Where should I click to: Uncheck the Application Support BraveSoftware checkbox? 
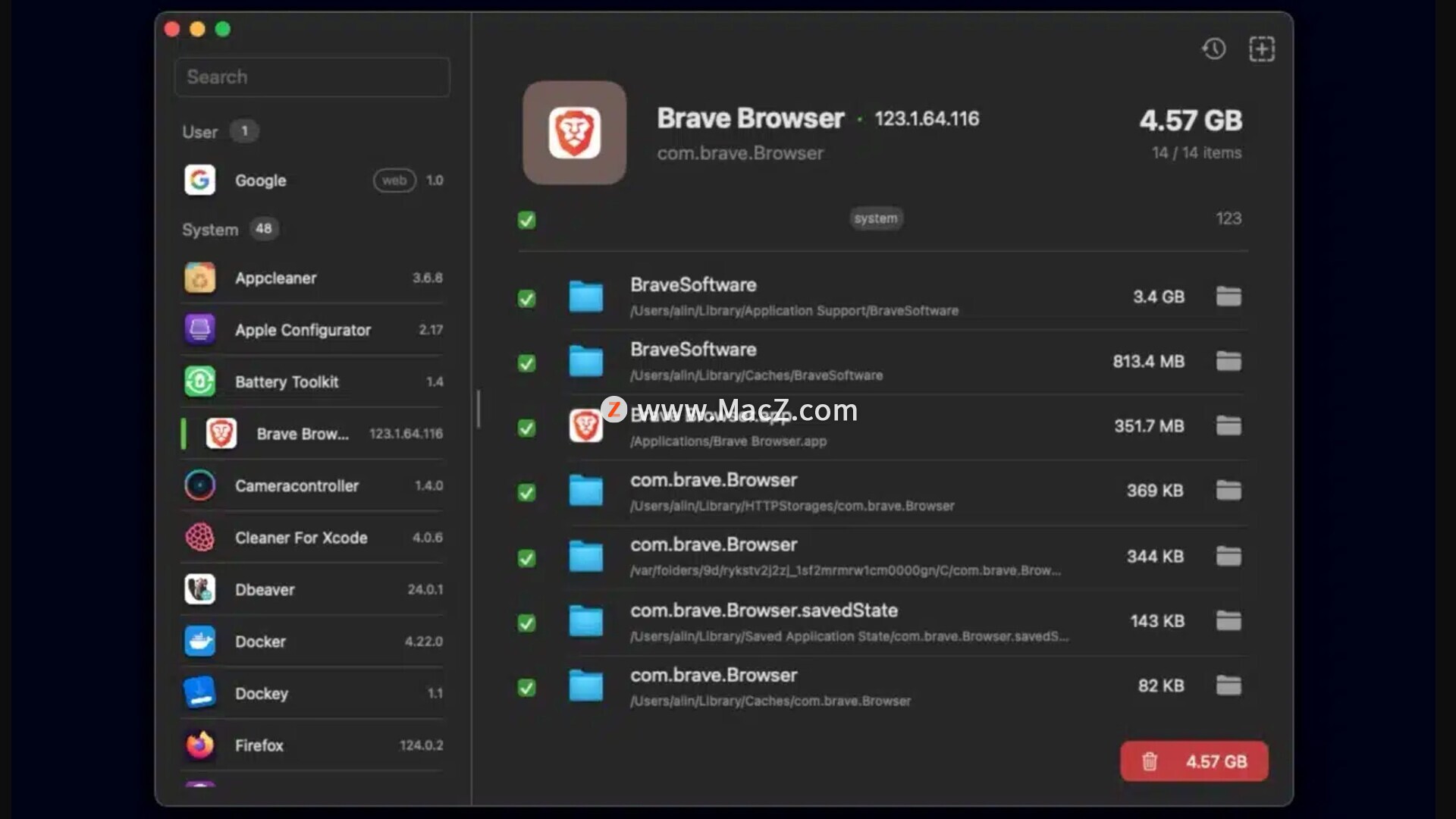[x=526, y=299]
